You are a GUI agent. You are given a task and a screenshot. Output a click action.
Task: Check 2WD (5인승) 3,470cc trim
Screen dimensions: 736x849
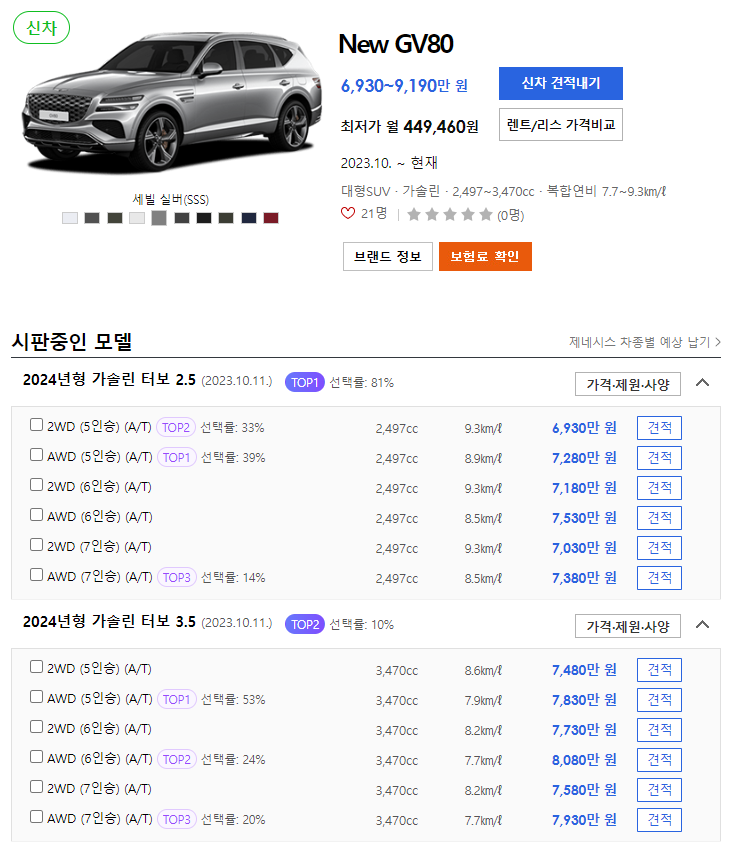point(36,667)
